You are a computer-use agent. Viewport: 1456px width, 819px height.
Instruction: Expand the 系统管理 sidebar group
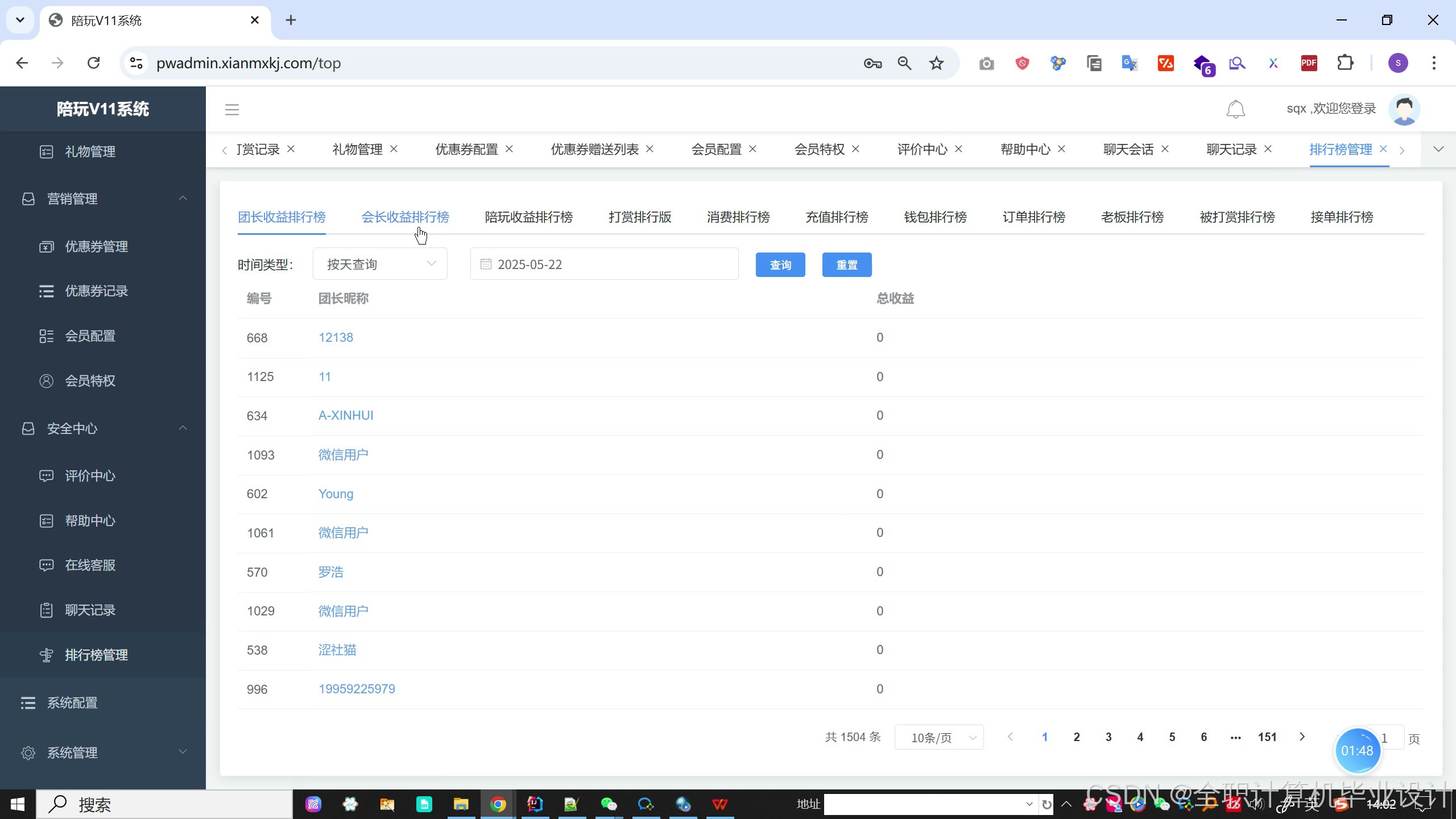point(183,752)
